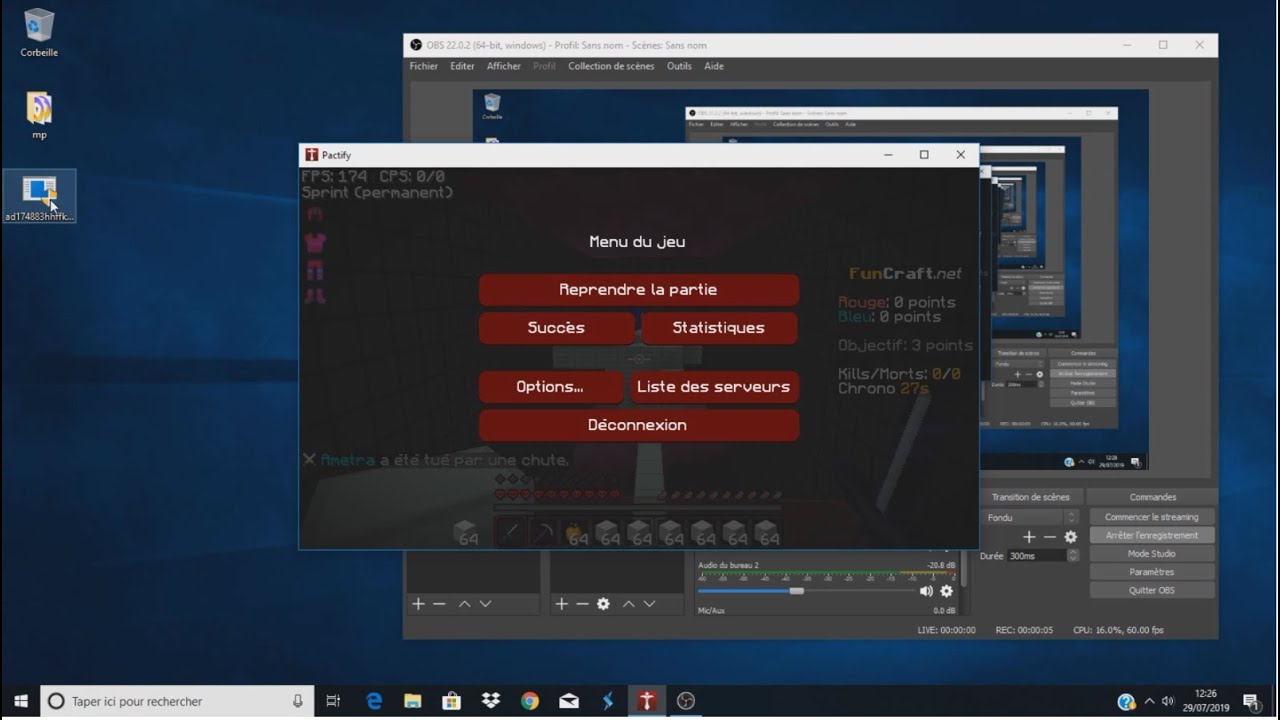
Task: Adjust the Audio du bureau 2 volume slider
Action: (796, 591)
